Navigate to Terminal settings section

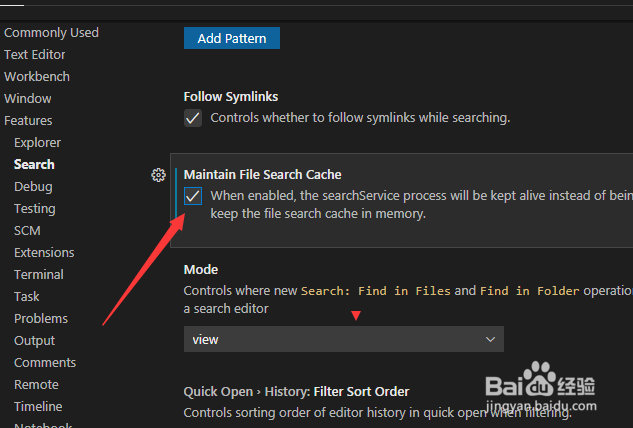point(39,275)
